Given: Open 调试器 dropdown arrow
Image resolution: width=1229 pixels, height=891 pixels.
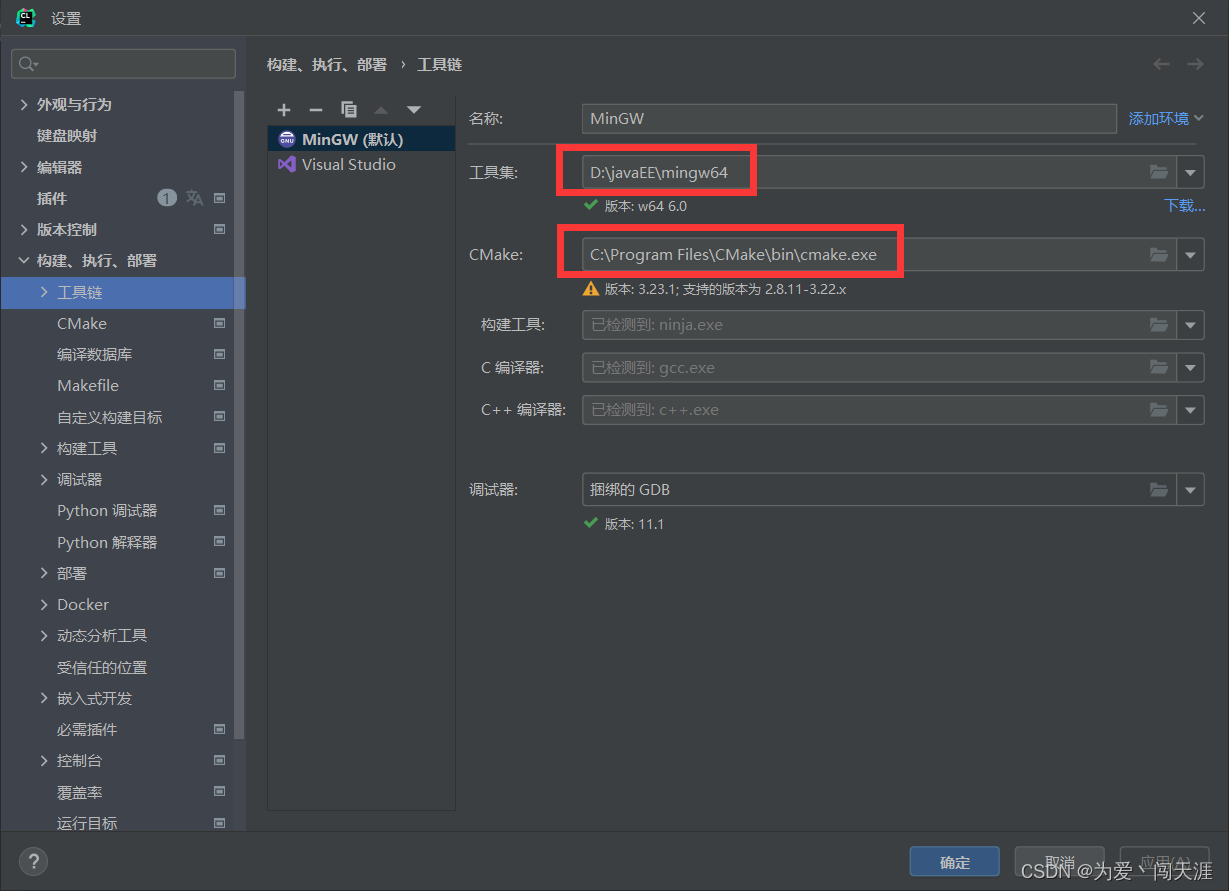Looking at the screenshot, I should coord(1190,490).
